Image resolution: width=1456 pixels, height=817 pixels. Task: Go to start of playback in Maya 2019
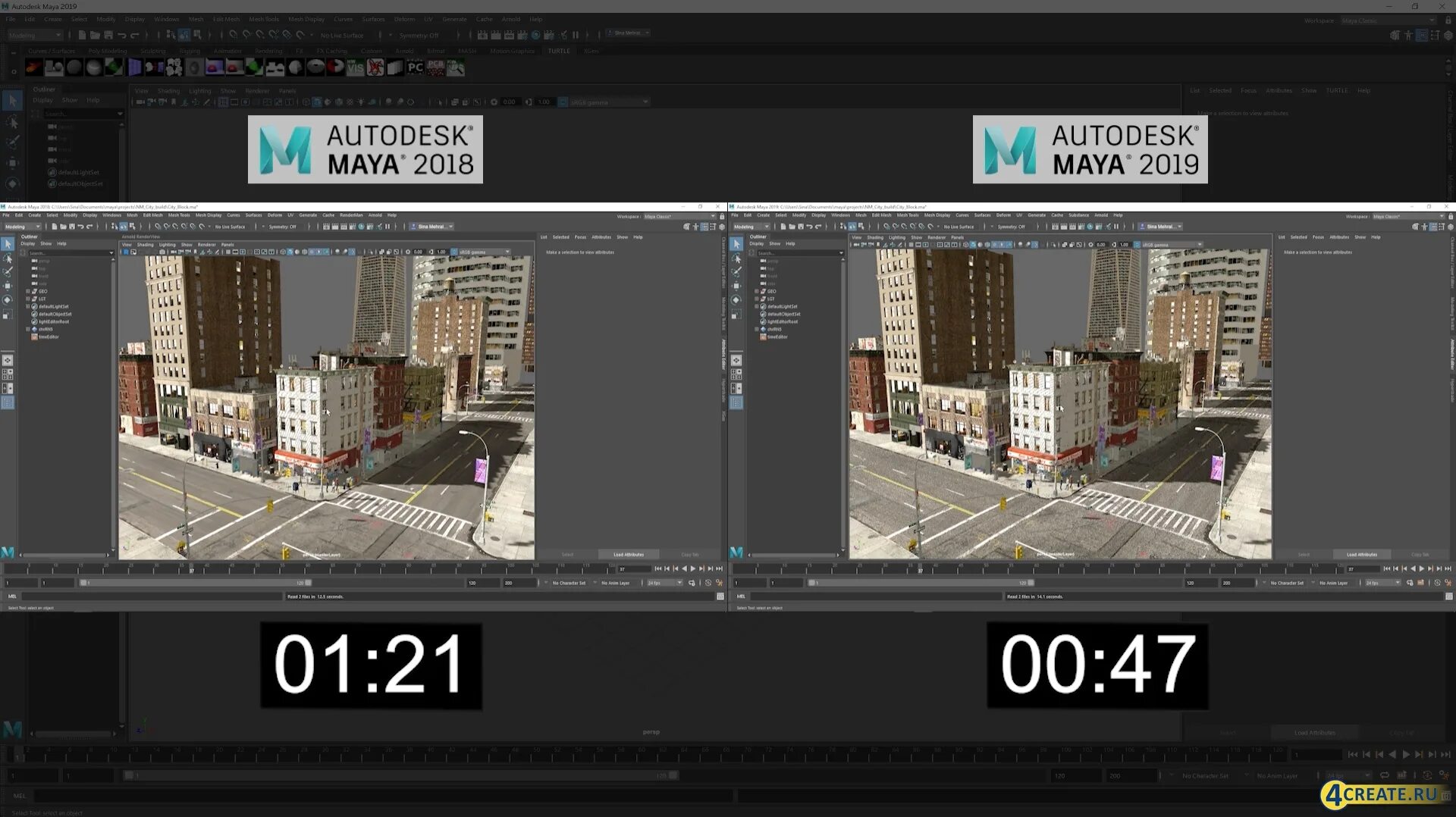1387,568
